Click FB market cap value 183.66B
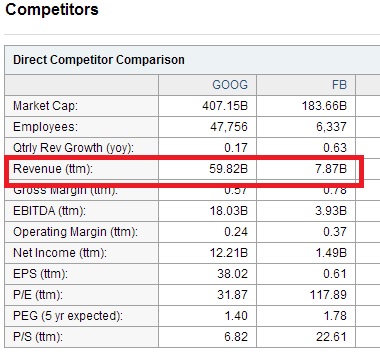Screen dimensions: 380x363 324,106
